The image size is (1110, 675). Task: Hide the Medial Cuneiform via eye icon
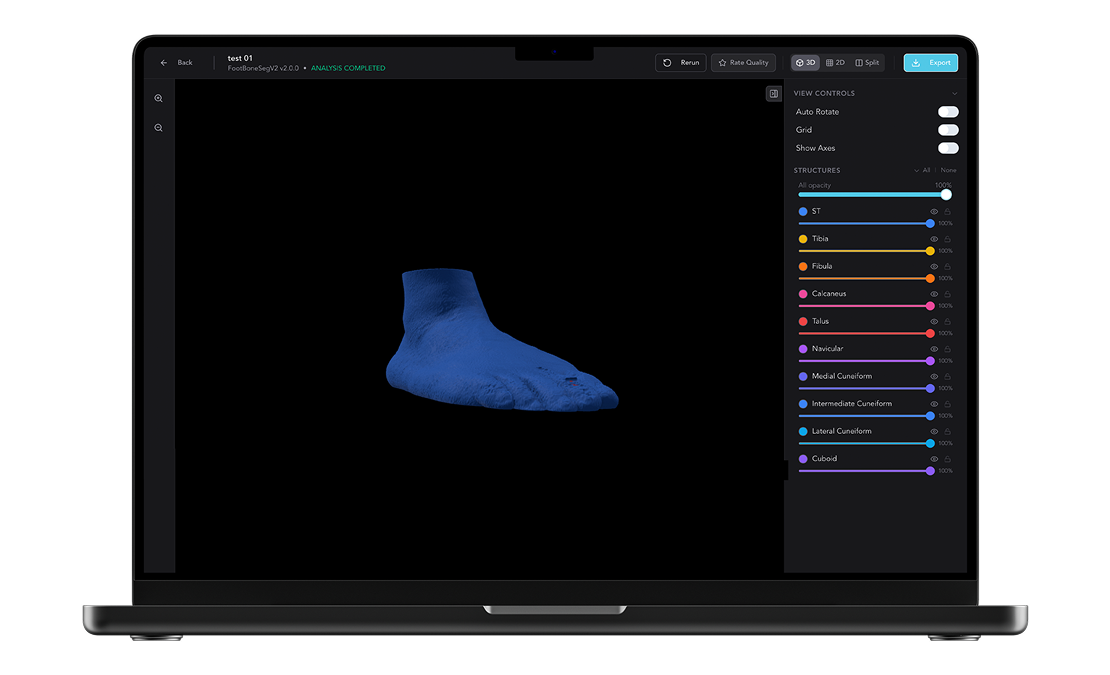(934, 376)
